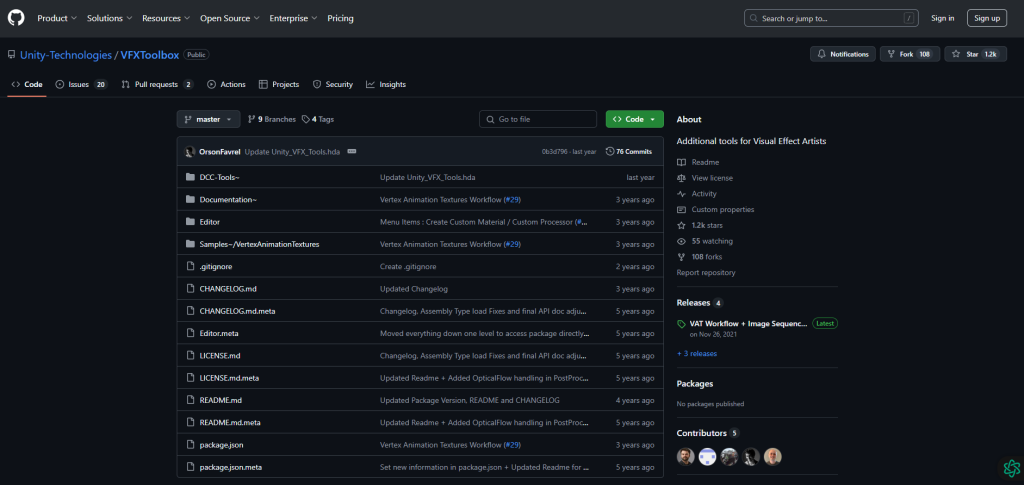1024x485 pixels.
Task: Switch to the Actions tab
Action: coord(226,84)
